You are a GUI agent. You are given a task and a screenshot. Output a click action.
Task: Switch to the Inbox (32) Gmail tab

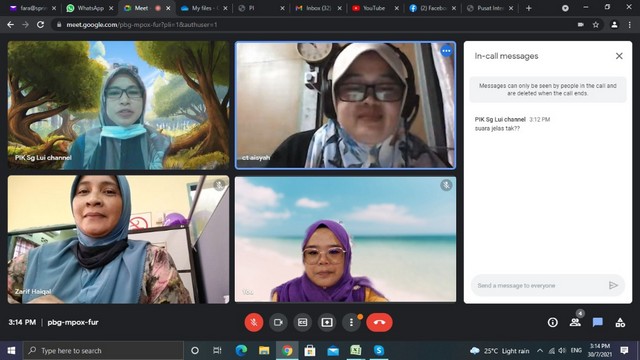click(318, 8)
